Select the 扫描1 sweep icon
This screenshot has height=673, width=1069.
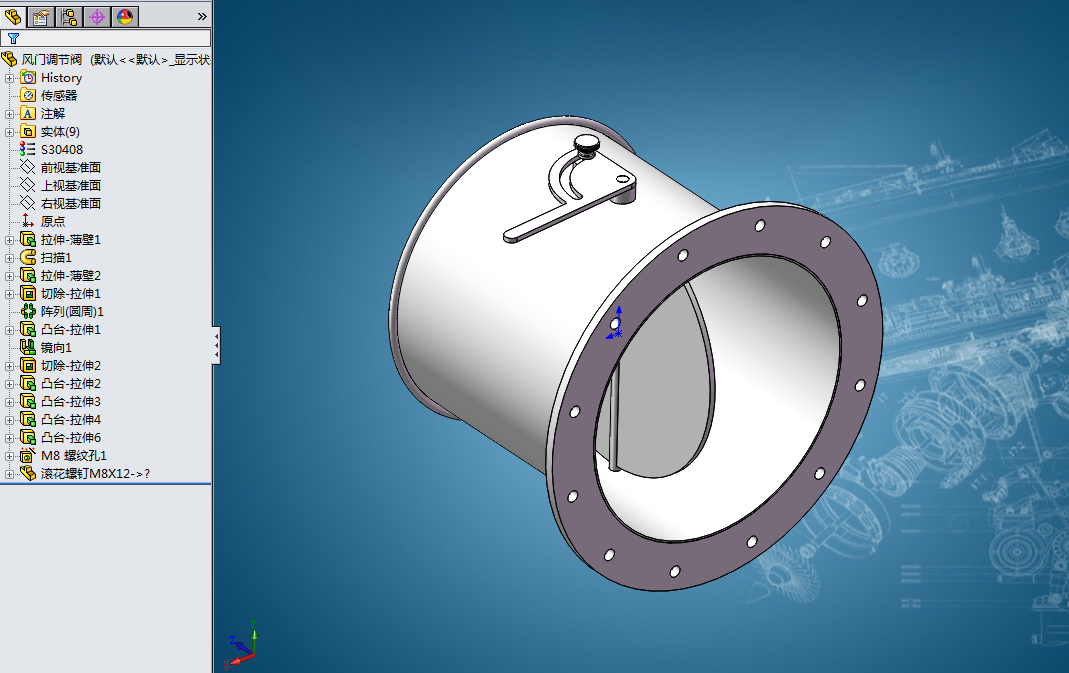[28, 257]
